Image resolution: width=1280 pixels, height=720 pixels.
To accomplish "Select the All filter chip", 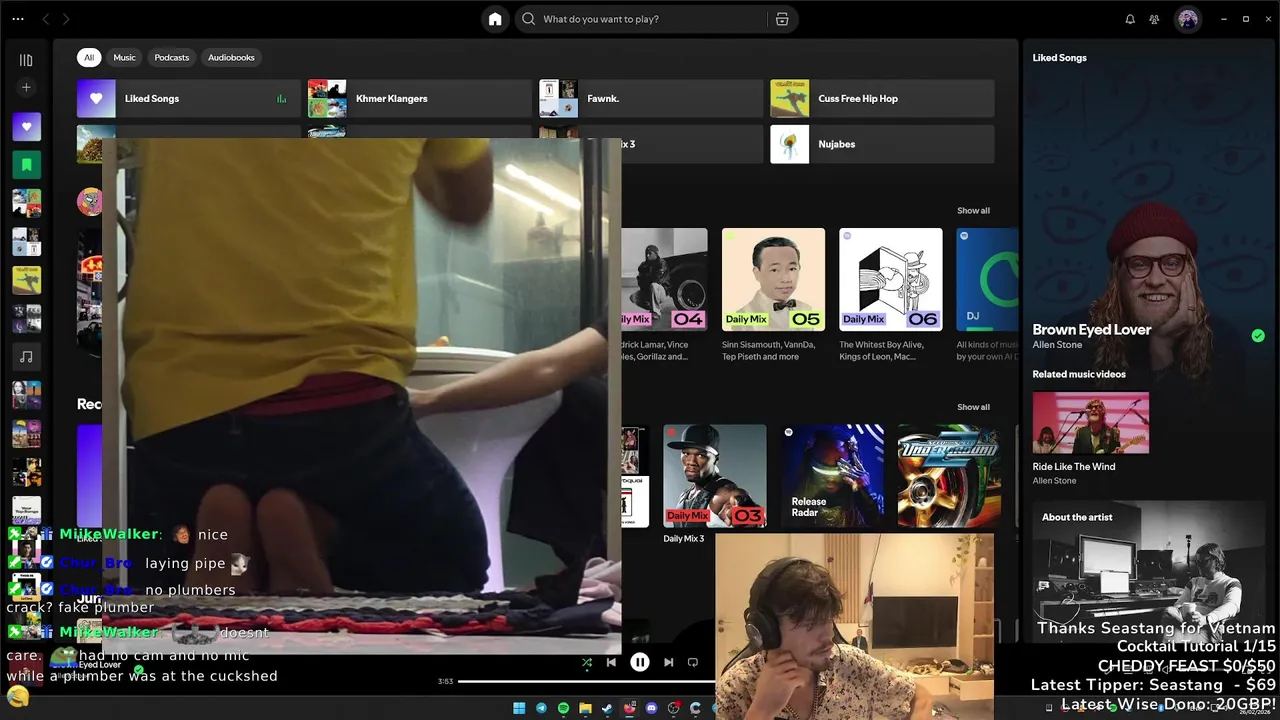I will click(89, 58).
